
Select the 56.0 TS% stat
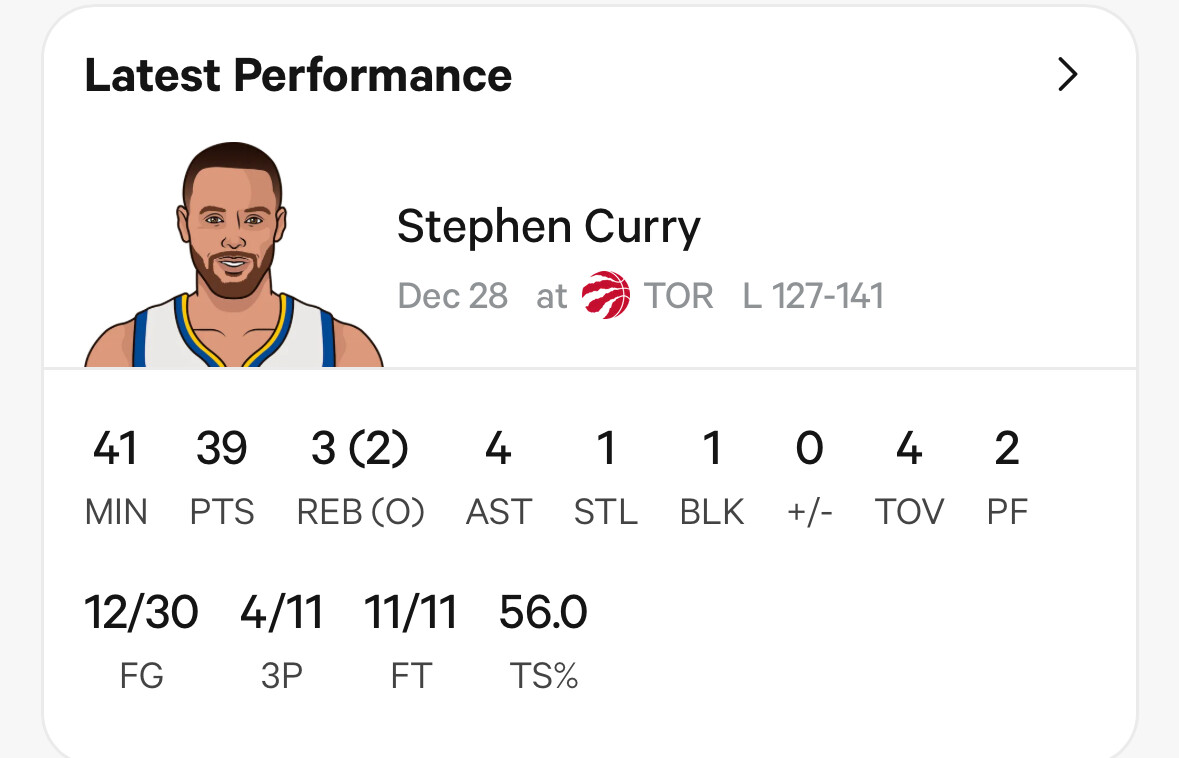543,641
